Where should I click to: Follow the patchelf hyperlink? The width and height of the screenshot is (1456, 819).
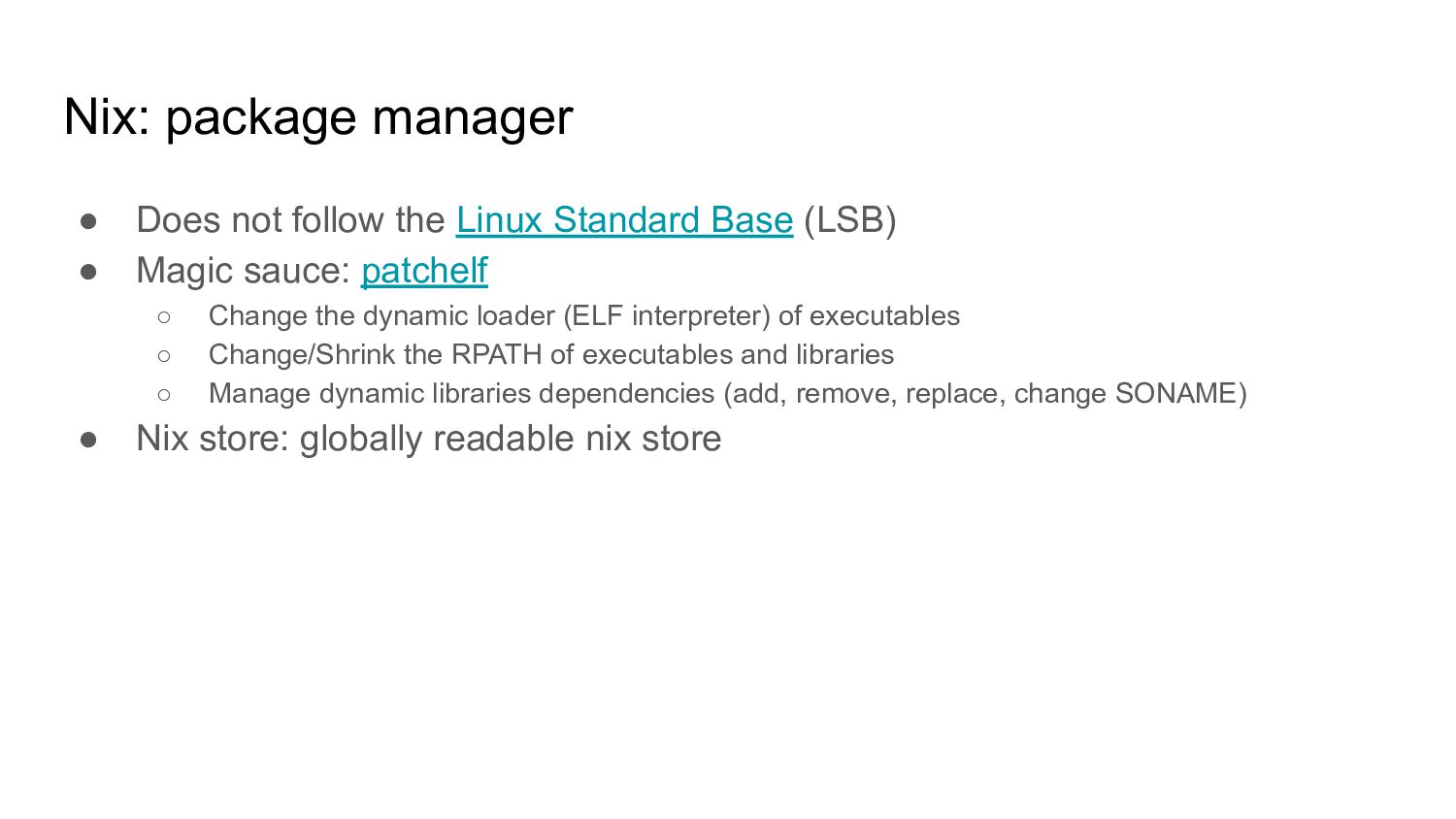(x=424, y=271)
